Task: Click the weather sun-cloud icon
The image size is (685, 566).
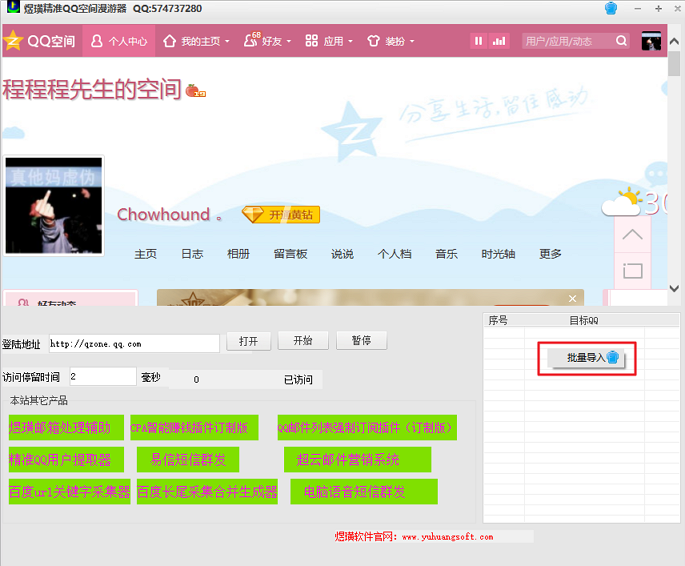Action: [622, 202]
